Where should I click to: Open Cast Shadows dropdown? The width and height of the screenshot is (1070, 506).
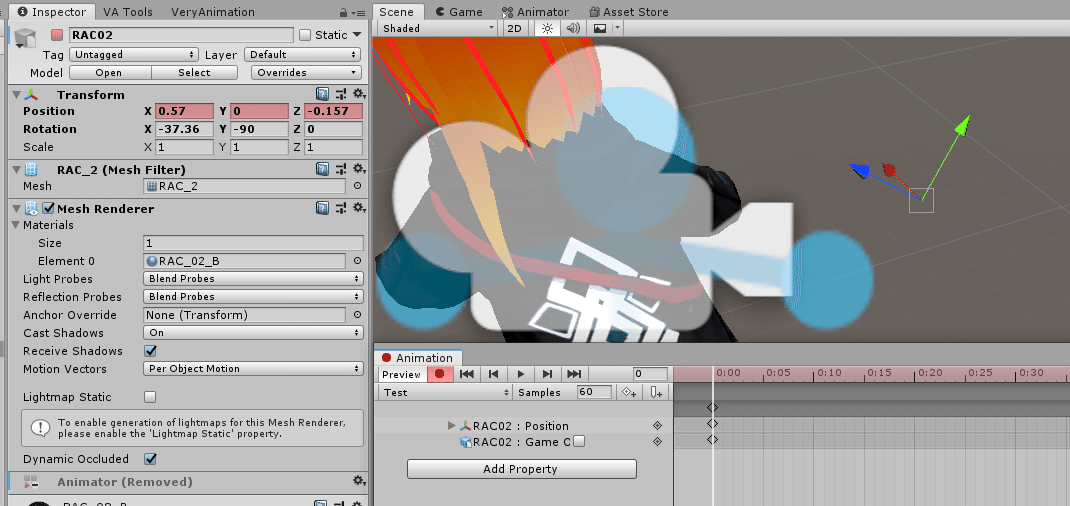click(252, 333)
